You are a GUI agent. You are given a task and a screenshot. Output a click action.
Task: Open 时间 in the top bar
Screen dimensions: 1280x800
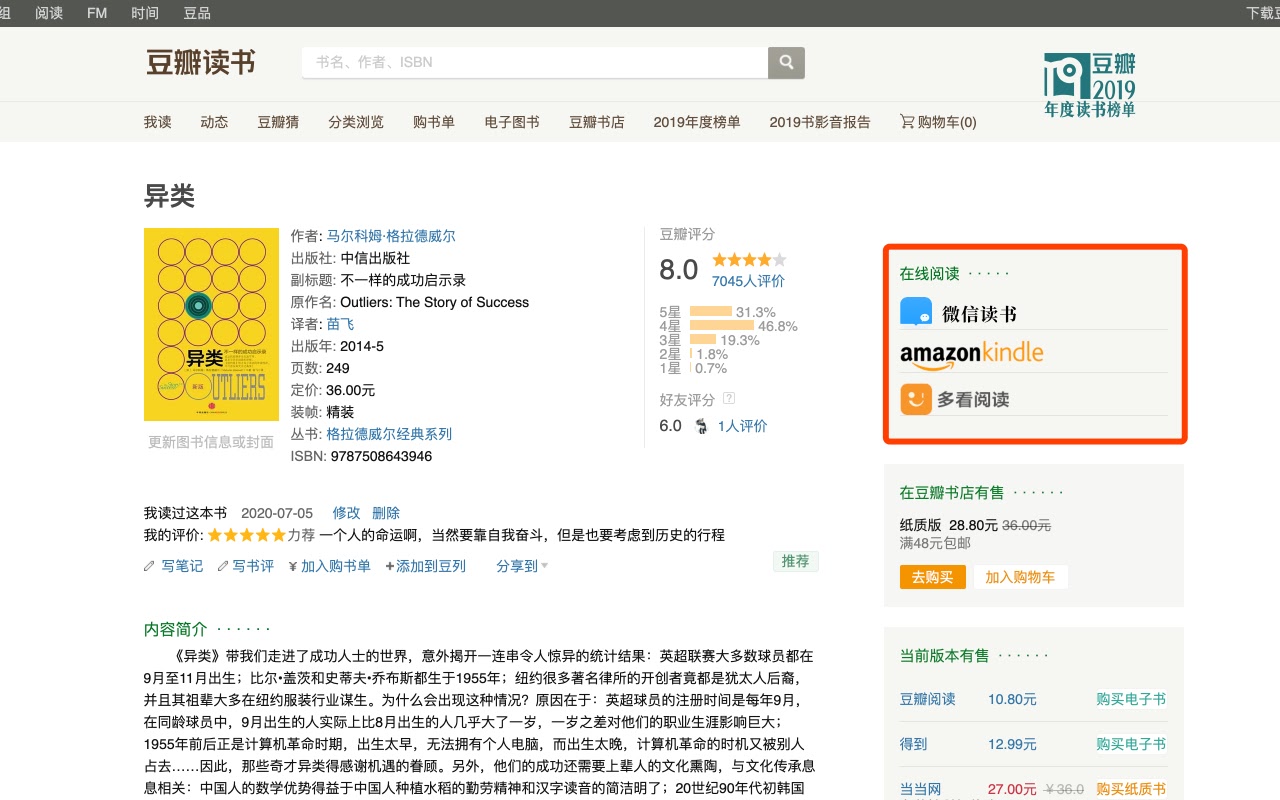point(145,13)
